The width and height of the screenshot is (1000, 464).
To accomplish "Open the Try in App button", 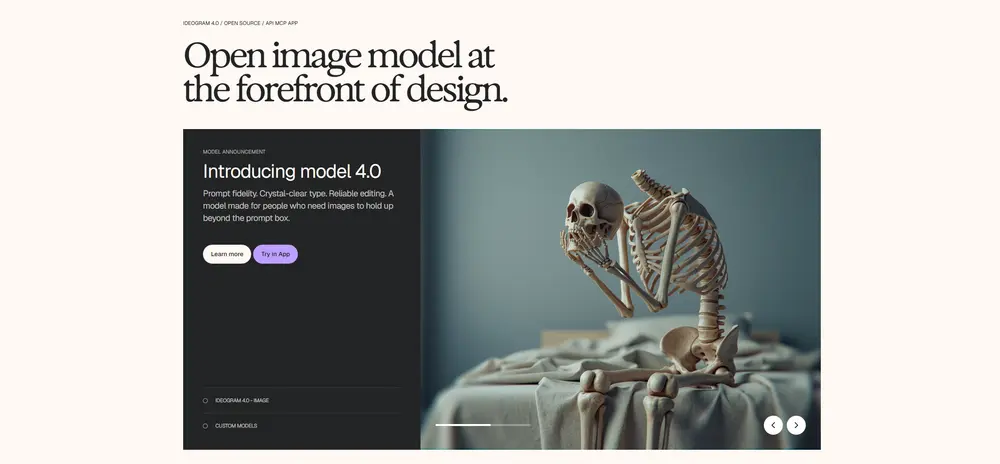I will tap(276, 254).
